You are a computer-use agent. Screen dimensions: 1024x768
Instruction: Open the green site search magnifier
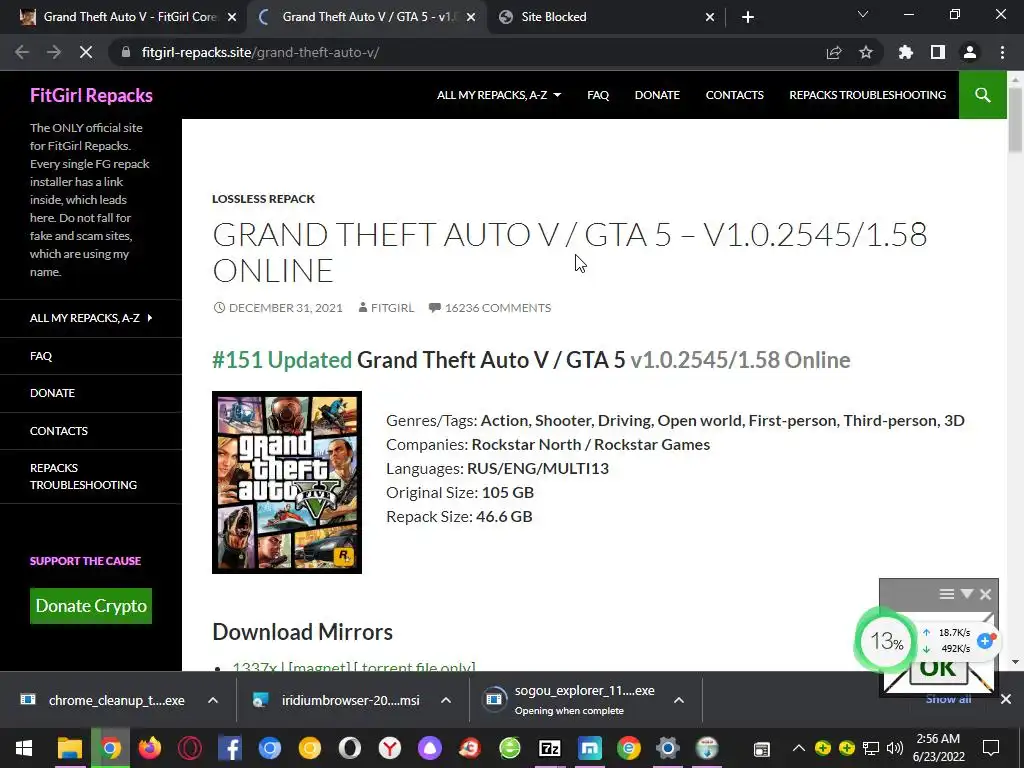click(x=982, y=95)
